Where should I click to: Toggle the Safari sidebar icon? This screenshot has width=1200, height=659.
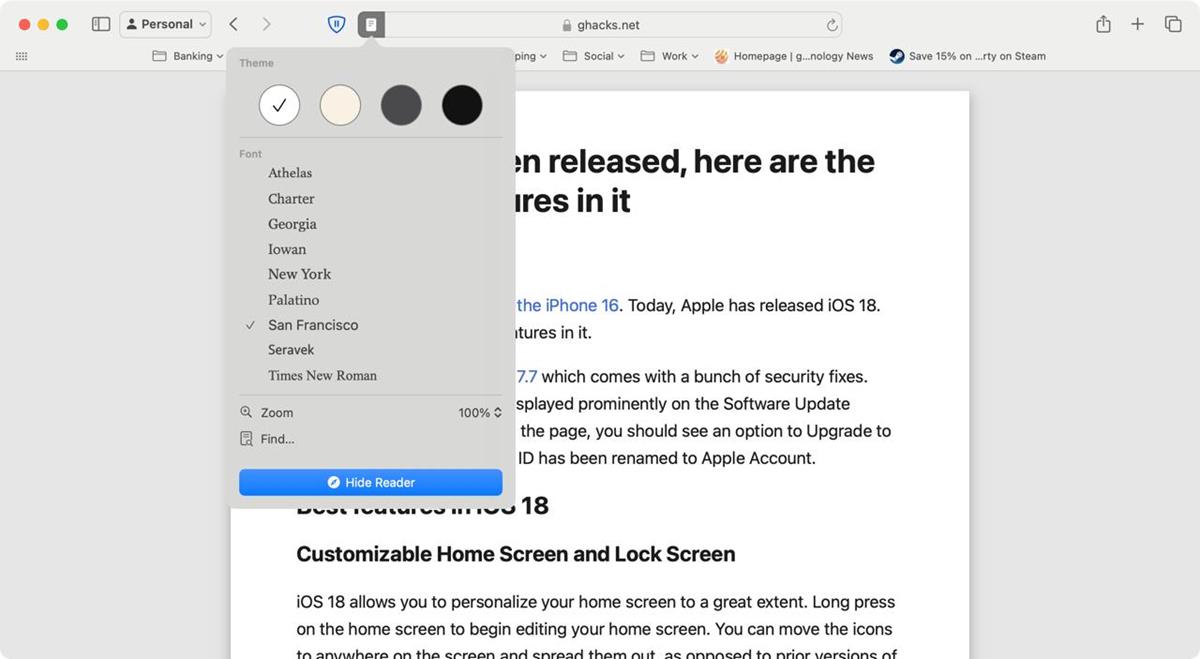[101, 24]
